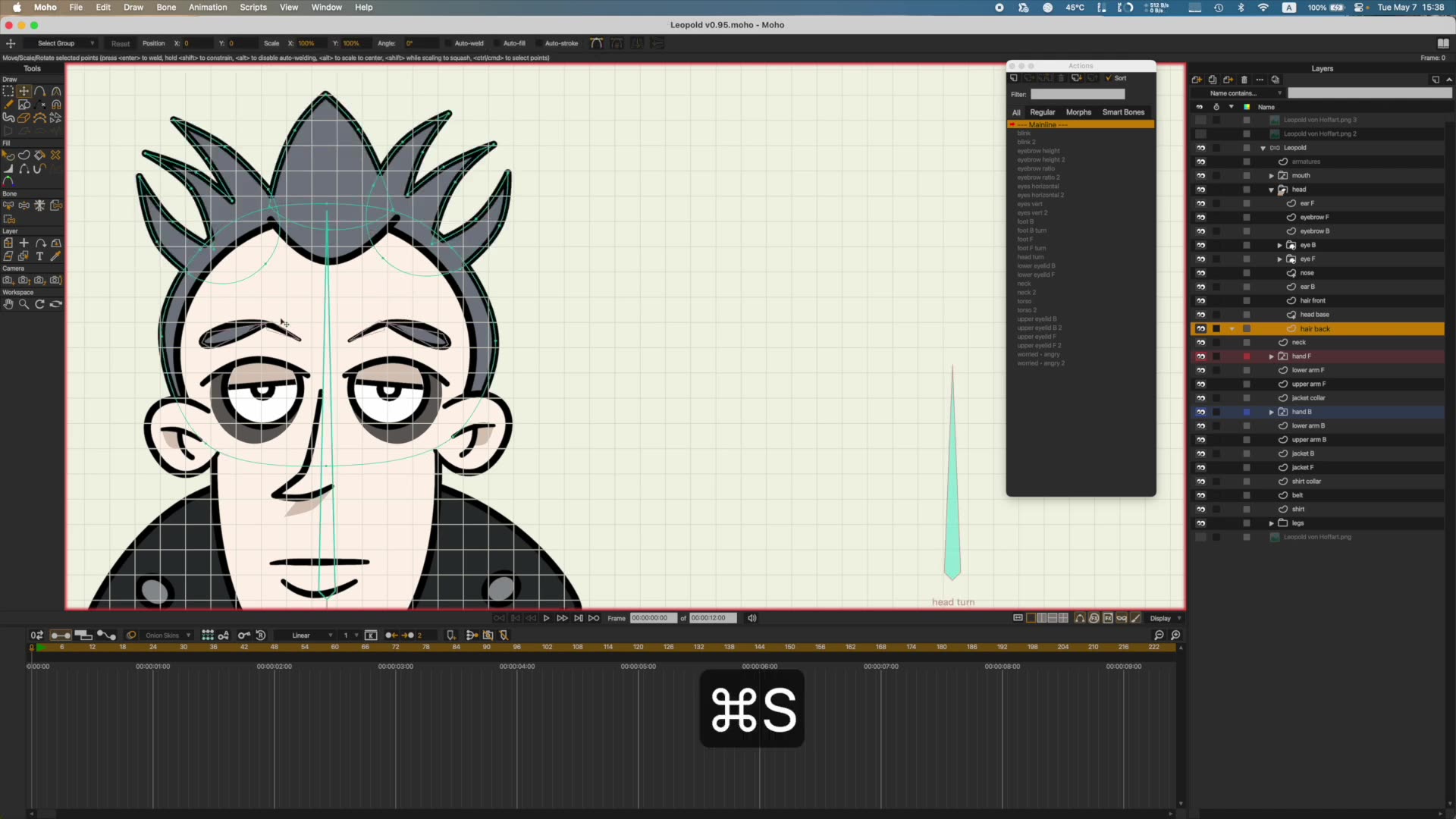Switch to the Smart Bones tab
The image size is (1456, 819).
(x=1123, y=111)
